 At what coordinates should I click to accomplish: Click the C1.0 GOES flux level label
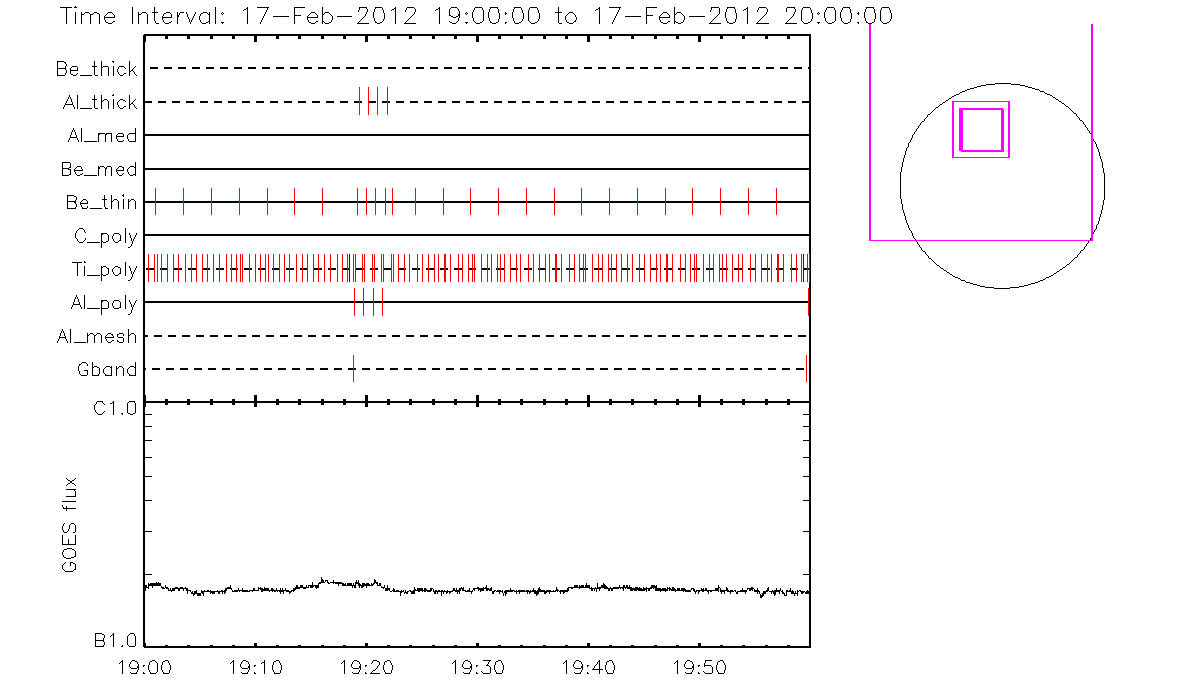(x=116, y=408)
